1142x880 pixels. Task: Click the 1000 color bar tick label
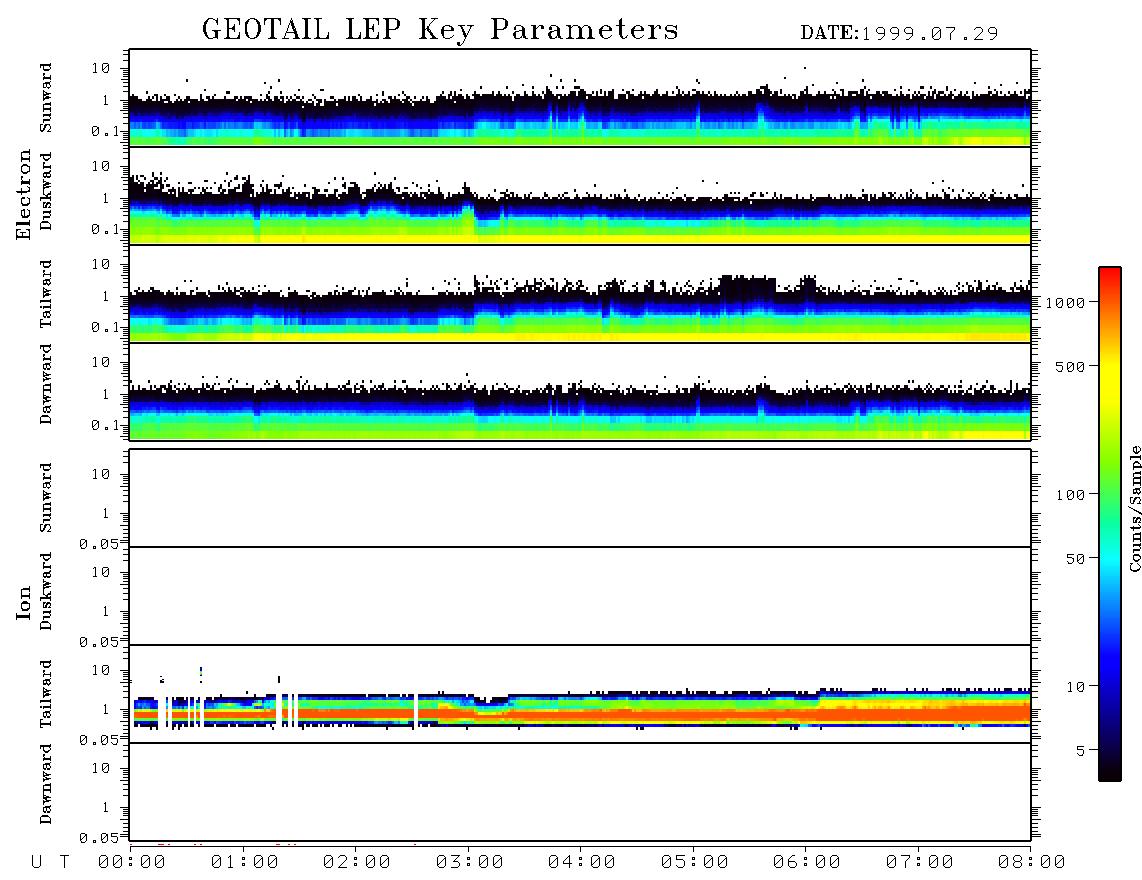(1065, 303)
